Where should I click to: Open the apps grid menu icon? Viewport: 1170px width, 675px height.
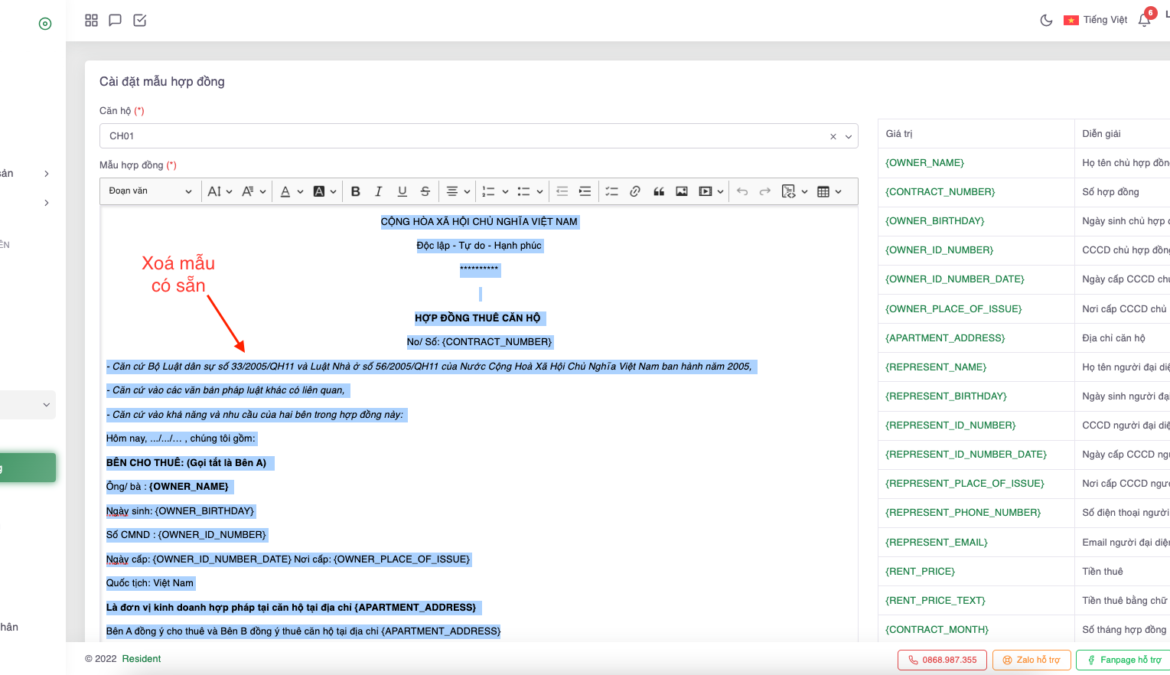(x=92, y=20)
